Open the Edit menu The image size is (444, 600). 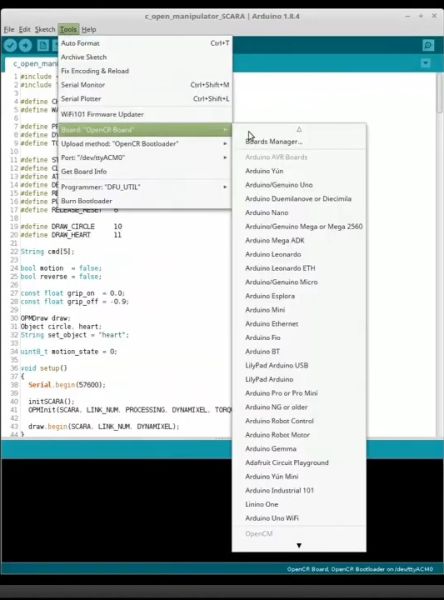point(24,29)
